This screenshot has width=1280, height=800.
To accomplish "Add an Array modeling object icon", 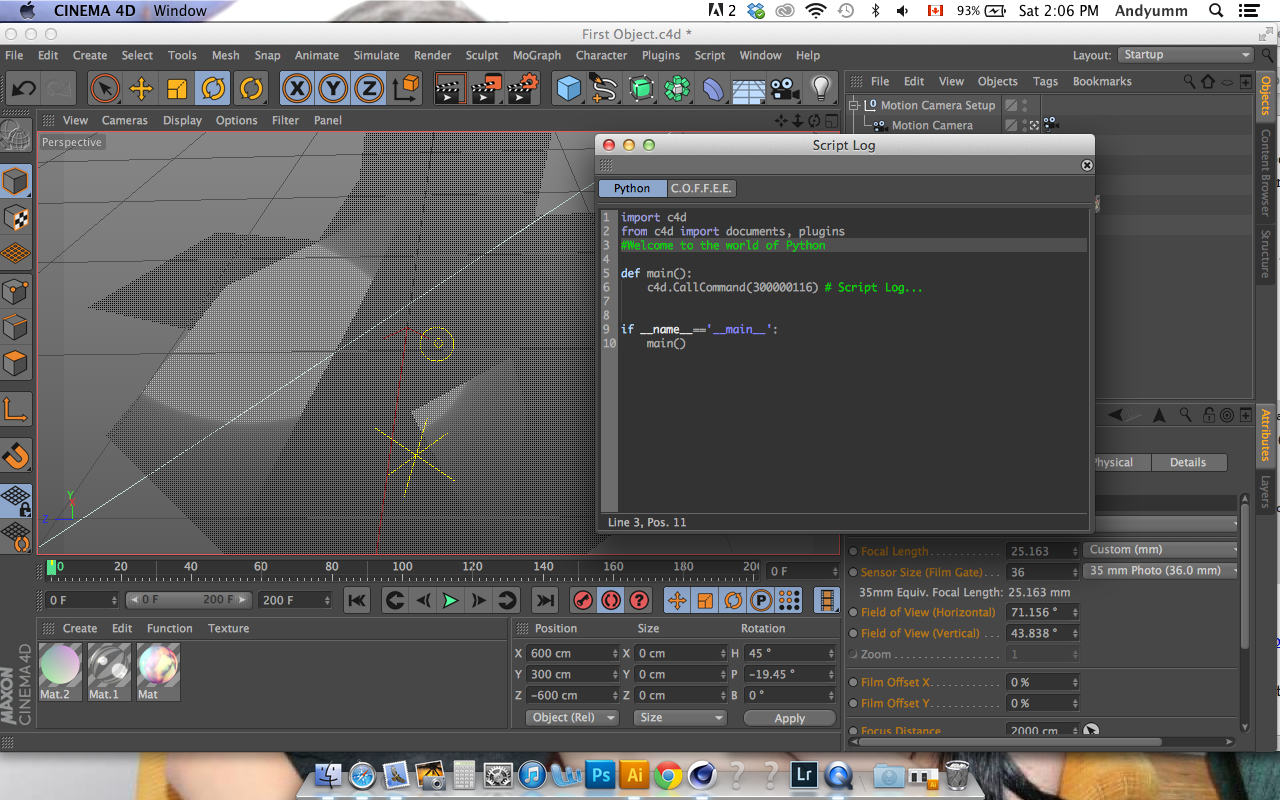I will coord(677,88).
